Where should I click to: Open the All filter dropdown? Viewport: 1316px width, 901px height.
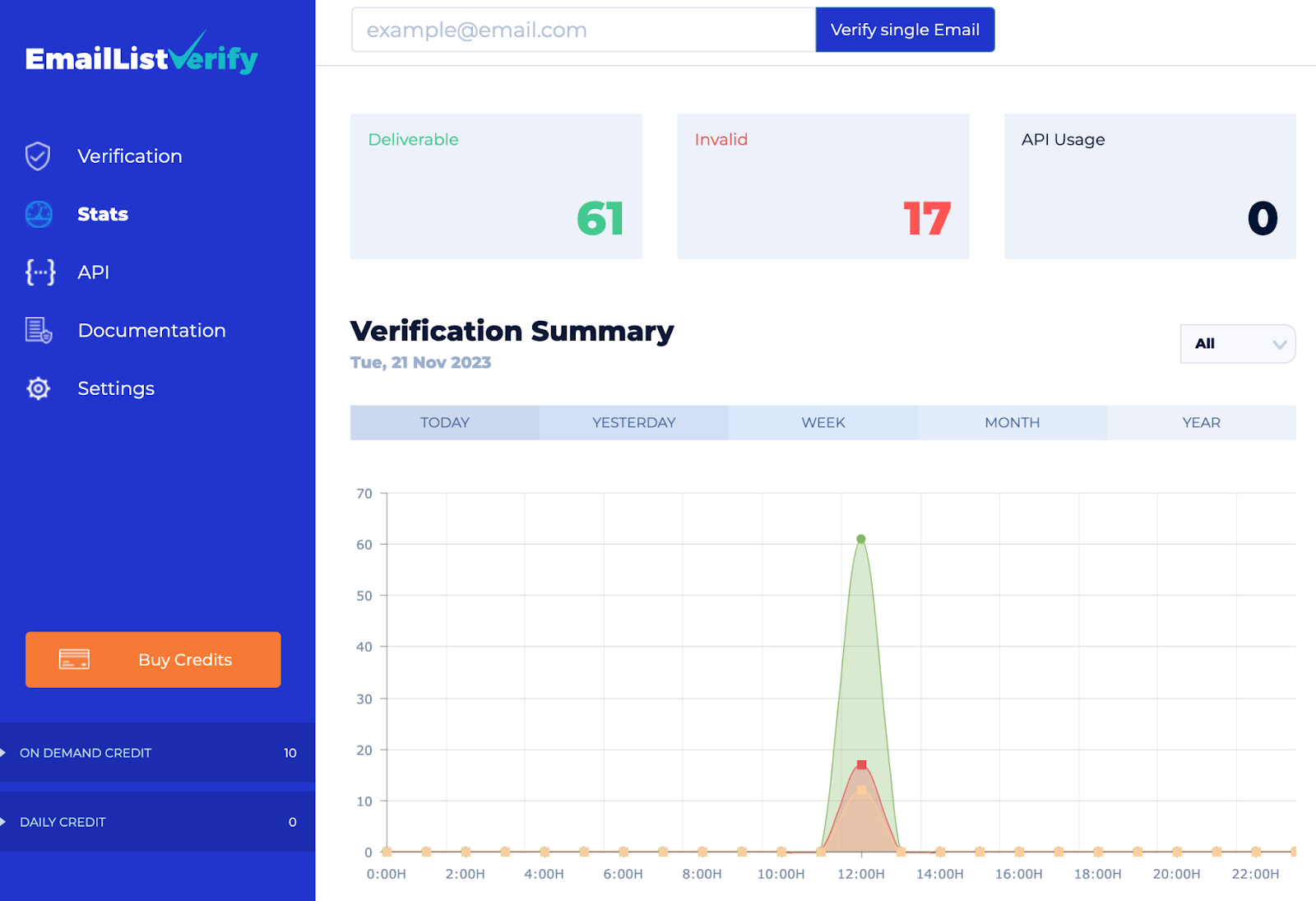tap(1237, 344)
